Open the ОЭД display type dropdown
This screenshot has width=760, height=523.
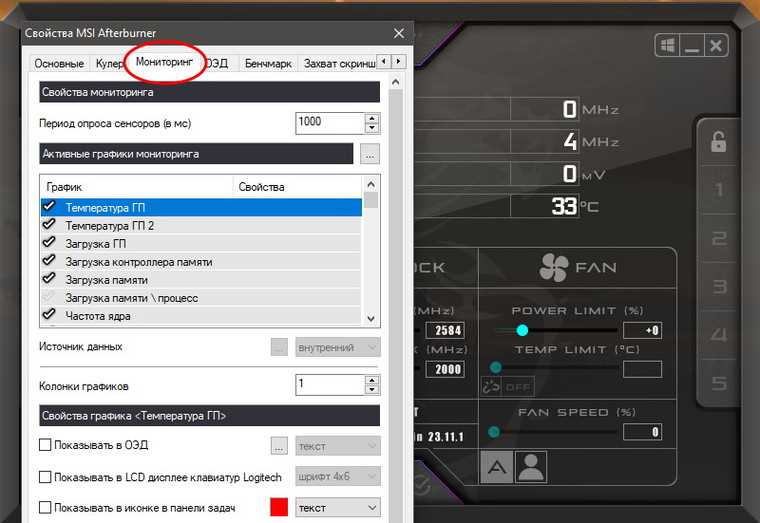[339, 445]
